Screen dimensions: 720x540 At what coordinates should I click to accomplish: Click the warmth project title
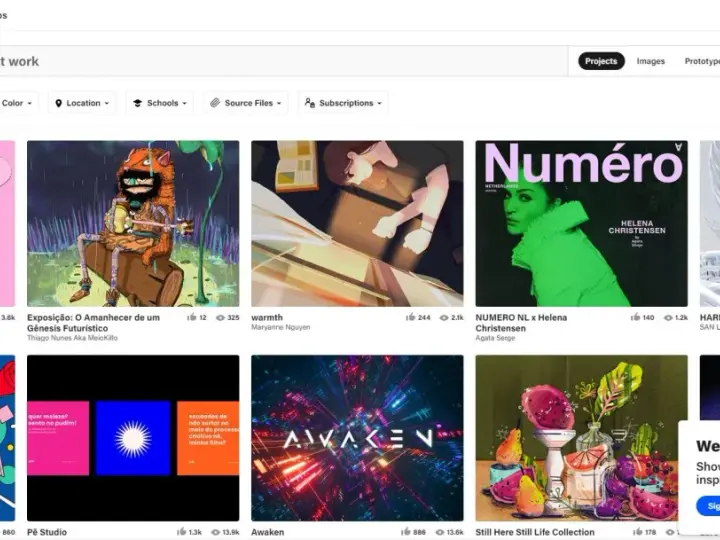click(x=267, y=317)
